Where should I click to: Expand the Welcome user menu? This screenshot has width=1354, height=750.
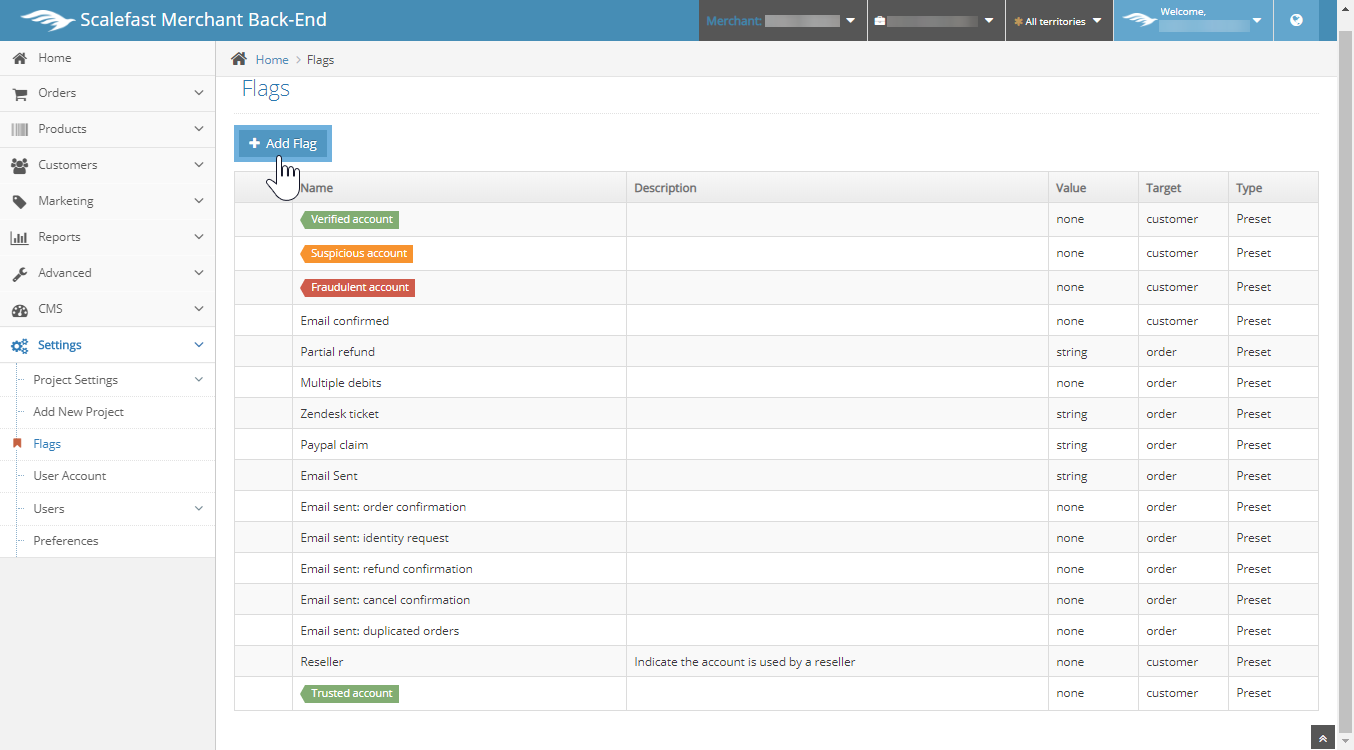pyautogui.click(x=1193, y=20)
